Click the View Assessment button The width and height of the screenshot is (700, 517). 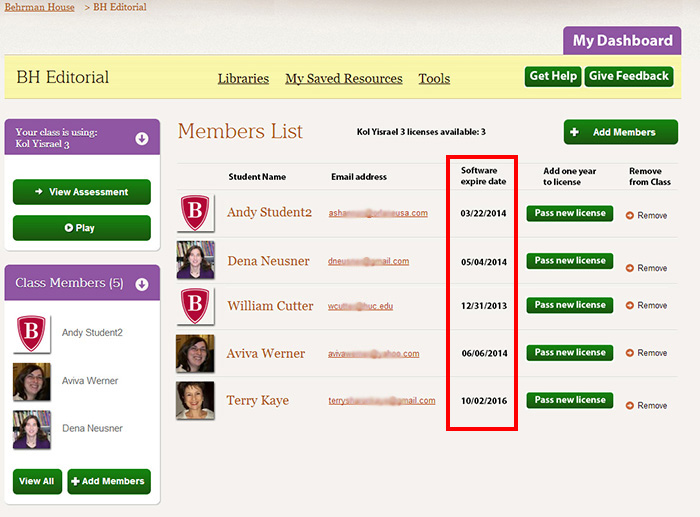tap(82, 192)
